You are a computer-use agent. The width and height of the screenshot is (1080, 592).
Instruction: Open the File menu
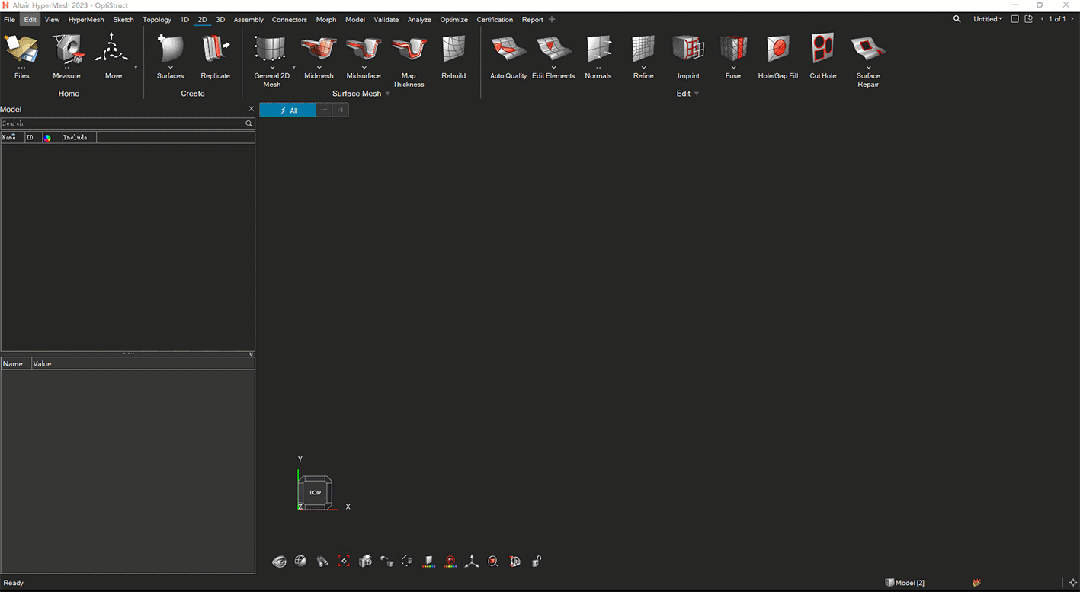click(9, 19)
